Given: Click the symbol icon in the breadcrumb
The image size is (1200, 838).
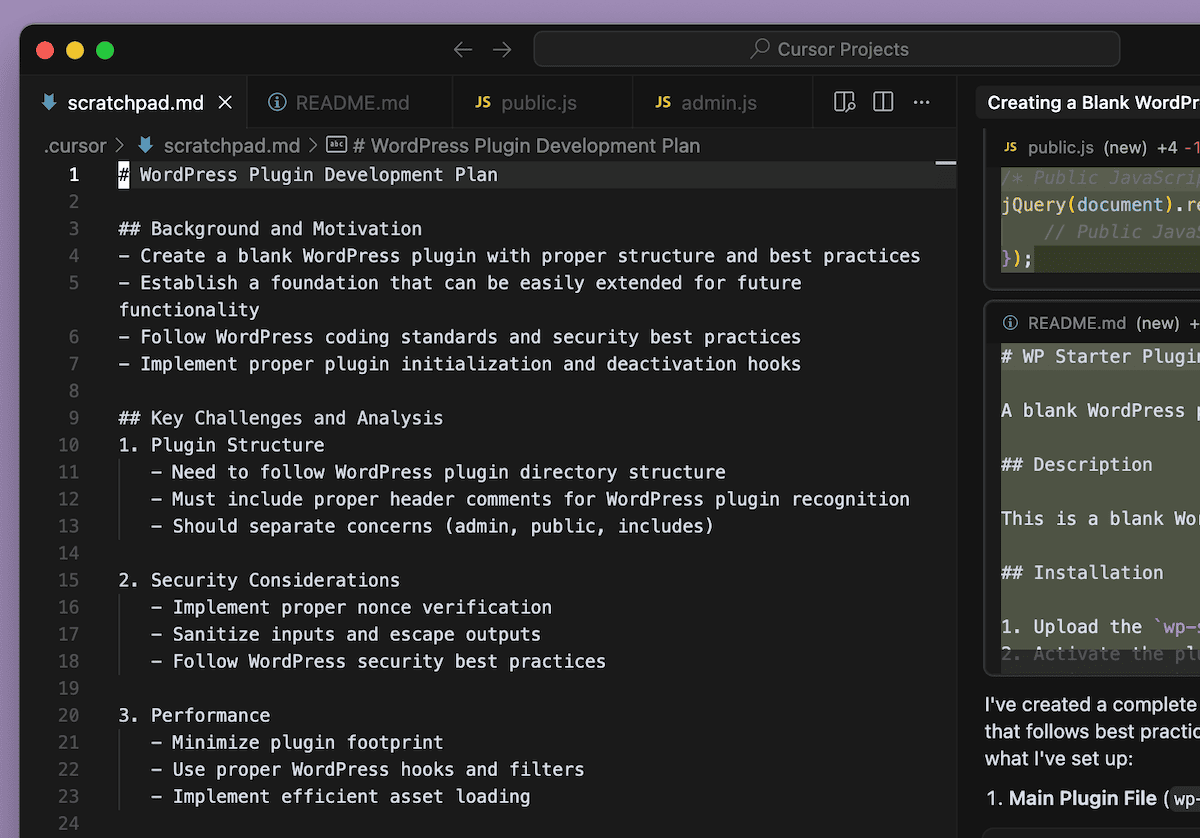Looking at the screenshot, I should tap(336, 146).
